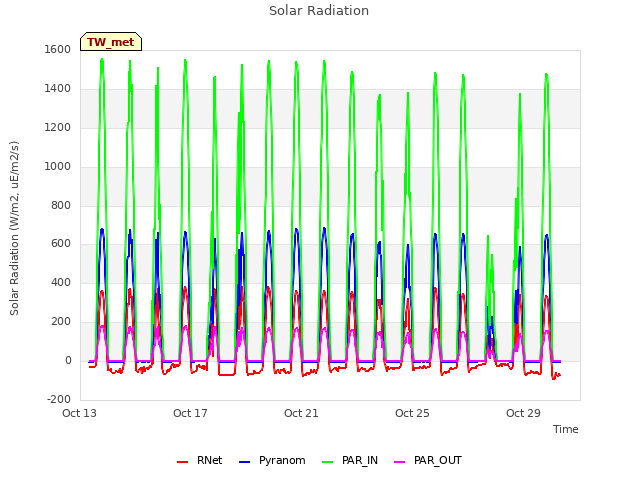Select the Oct 13 x-axis tick label
640x480 pixels.
(x=79, y=413)
